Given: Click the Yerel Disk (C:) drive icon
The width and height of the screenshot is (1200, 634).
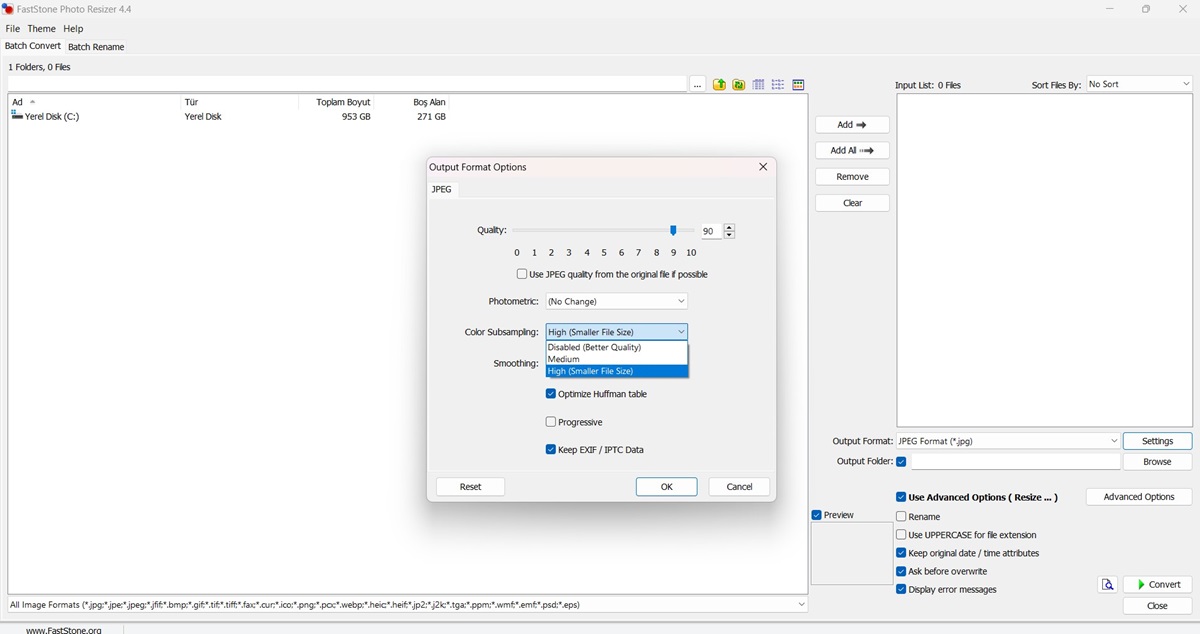Looking at the screenshot, I should tap(17, 117).
